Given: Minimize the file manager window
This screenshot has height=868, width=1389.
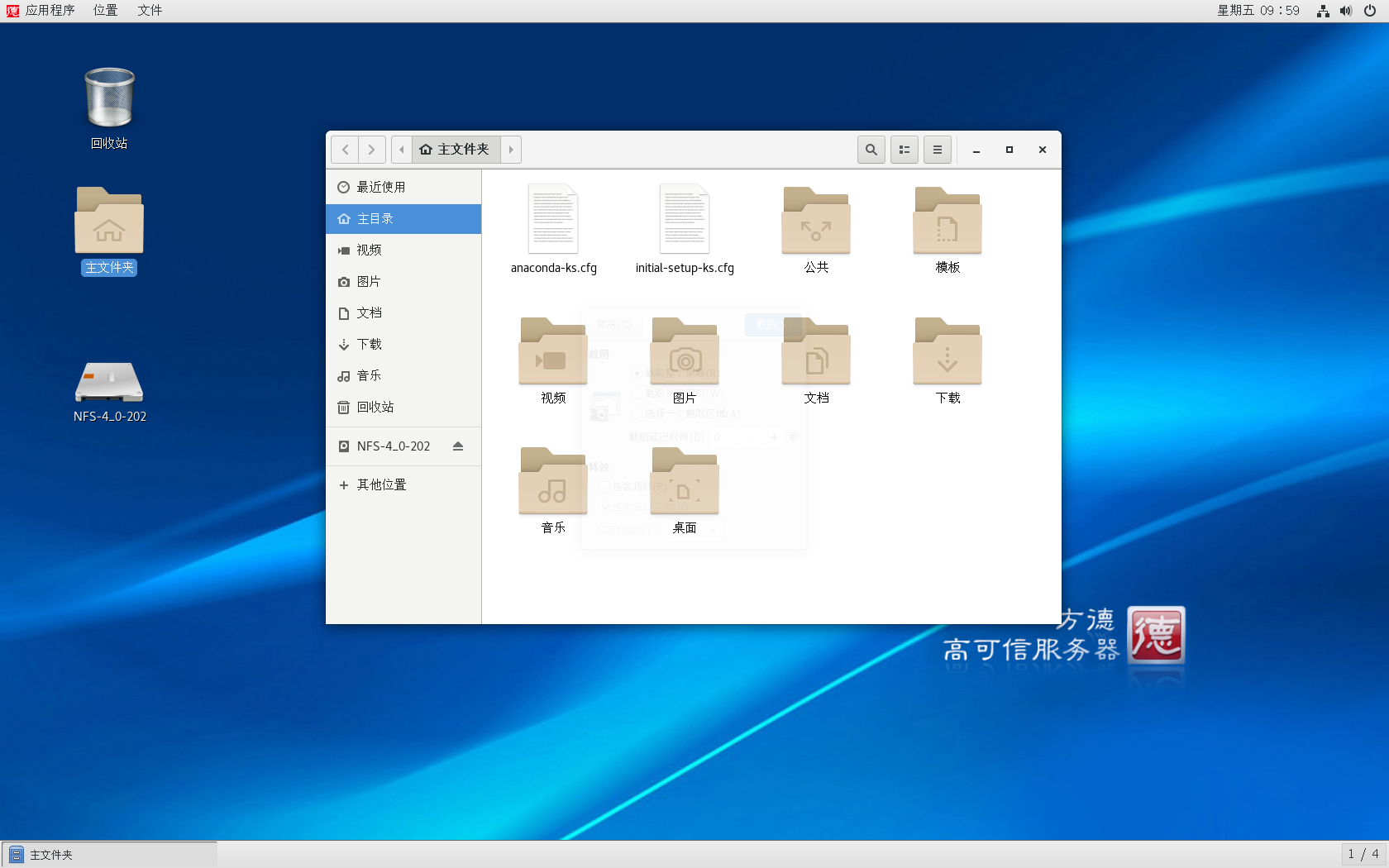Looking at the screenshot, I should click(976, 150).
